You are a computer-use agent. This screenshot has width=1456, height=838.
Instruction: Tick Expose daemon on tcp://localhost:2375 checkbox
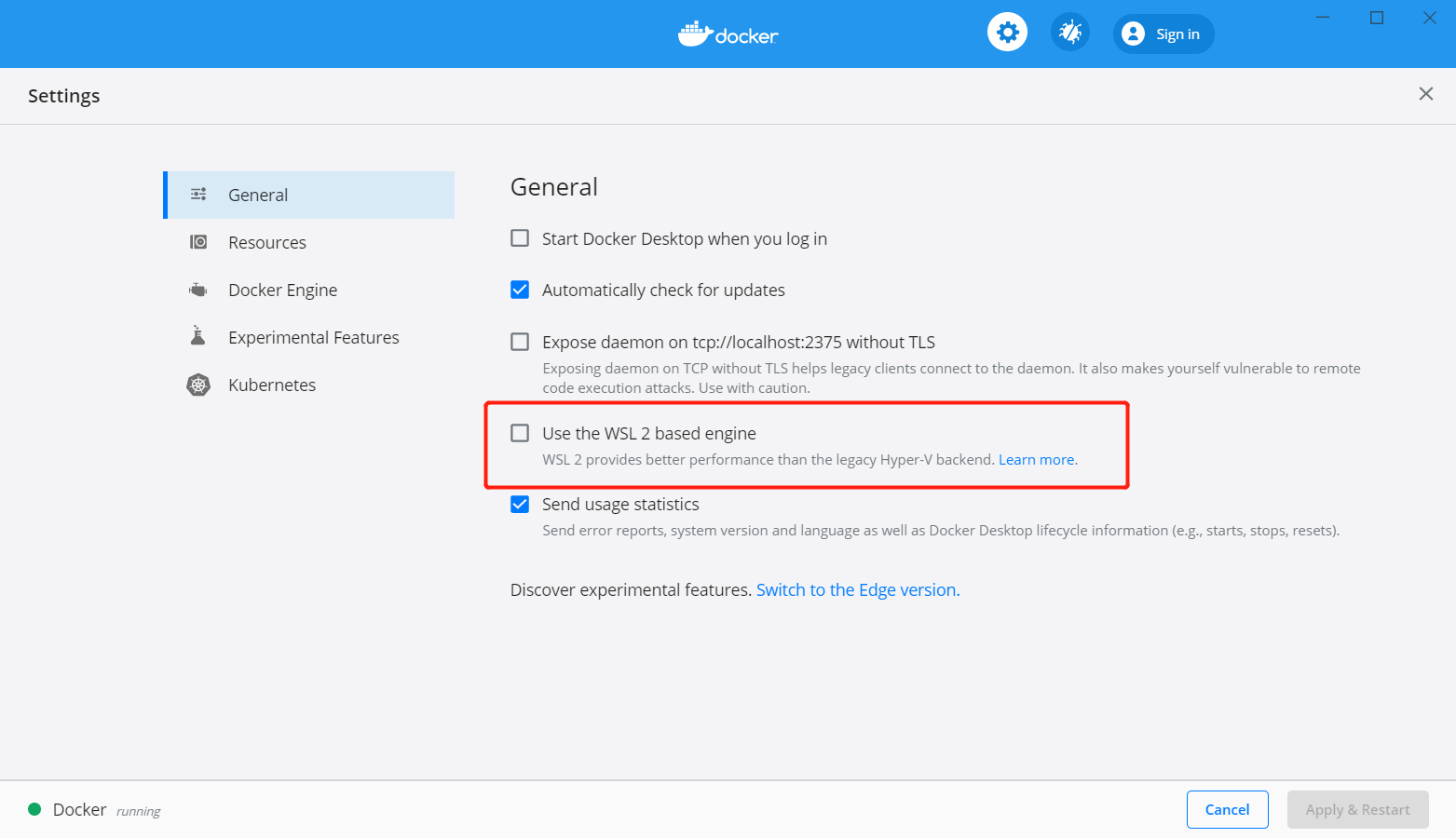520,342
